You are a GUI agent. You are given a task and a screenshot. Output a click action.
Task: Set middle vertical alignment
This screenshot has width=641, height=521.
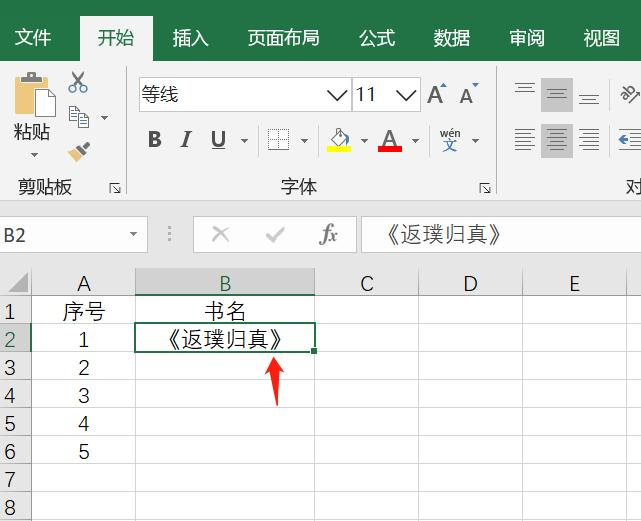click(557, 94)
